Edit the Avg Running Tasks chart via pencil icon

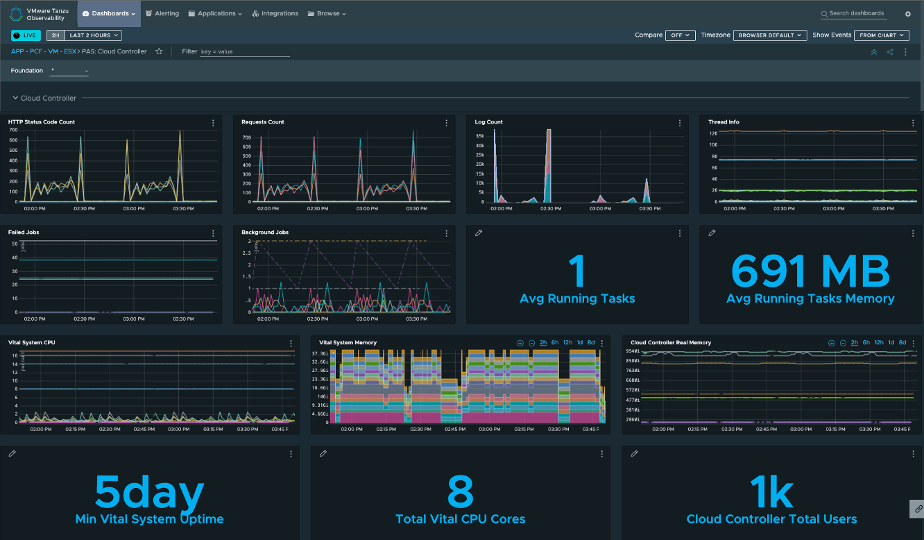(x=479, y=232)
